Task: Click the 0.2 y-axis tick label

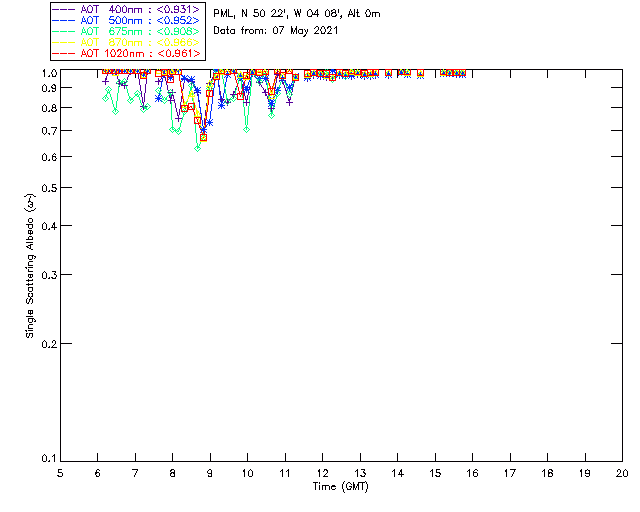Action: point(49,344)
